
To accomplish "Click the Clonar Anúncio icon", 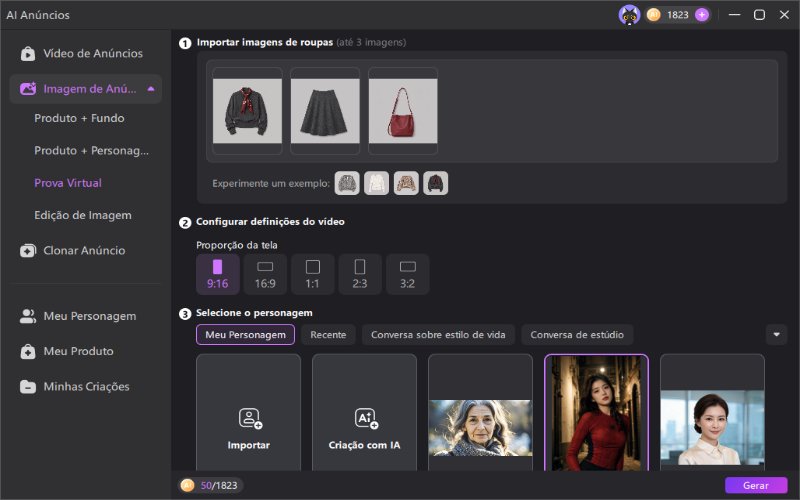I will pyautogui.click(x=28, y=251).
